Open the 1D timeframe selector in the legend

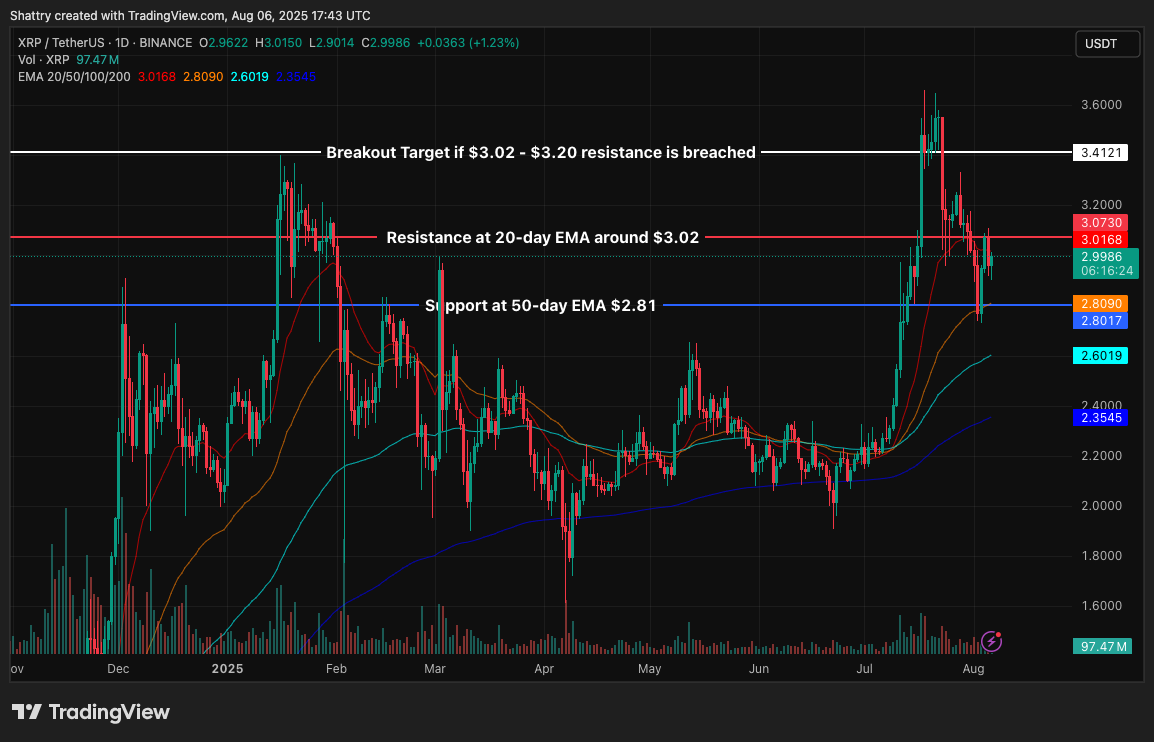[122, 43]
